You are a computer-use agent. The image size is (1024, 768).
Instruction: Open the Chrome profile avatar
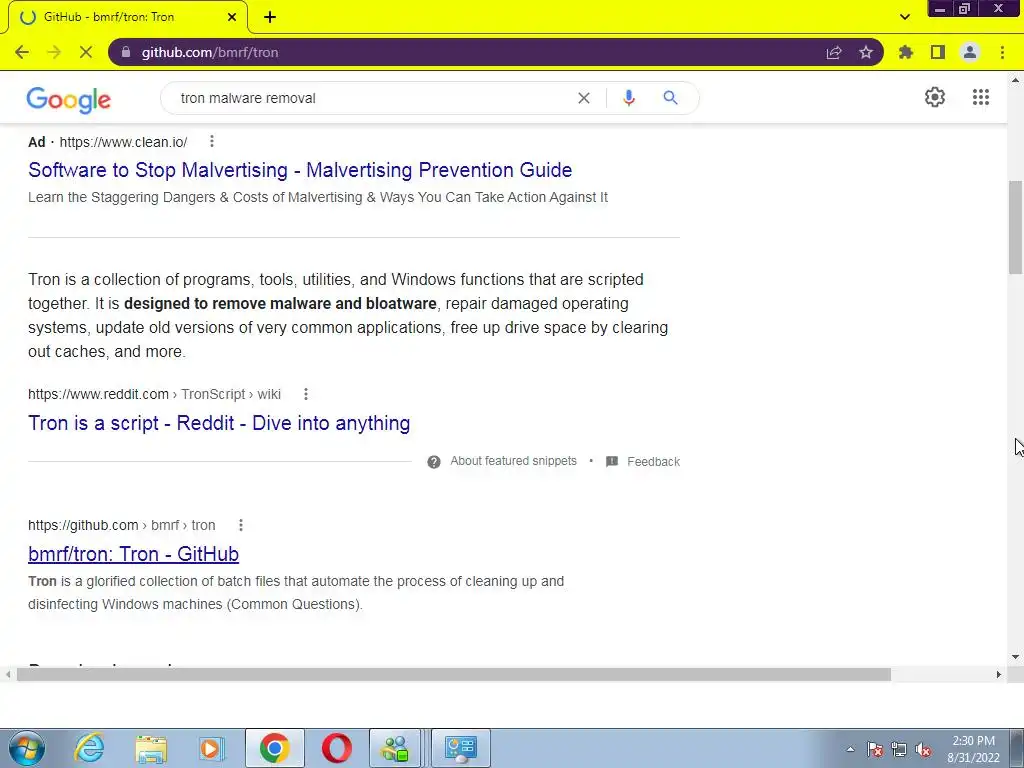(x=970, y=52)
